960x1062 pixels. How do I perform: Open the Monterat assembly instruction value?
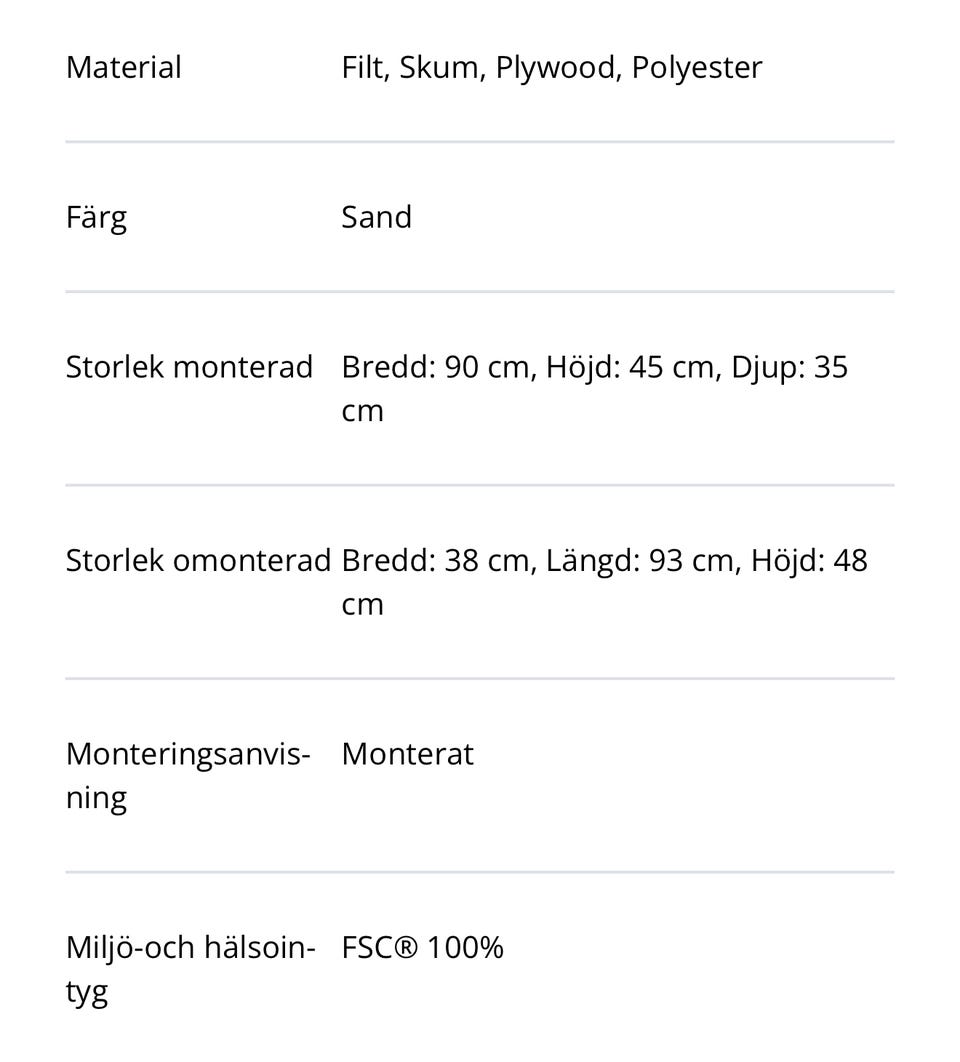tap(407, 754)
